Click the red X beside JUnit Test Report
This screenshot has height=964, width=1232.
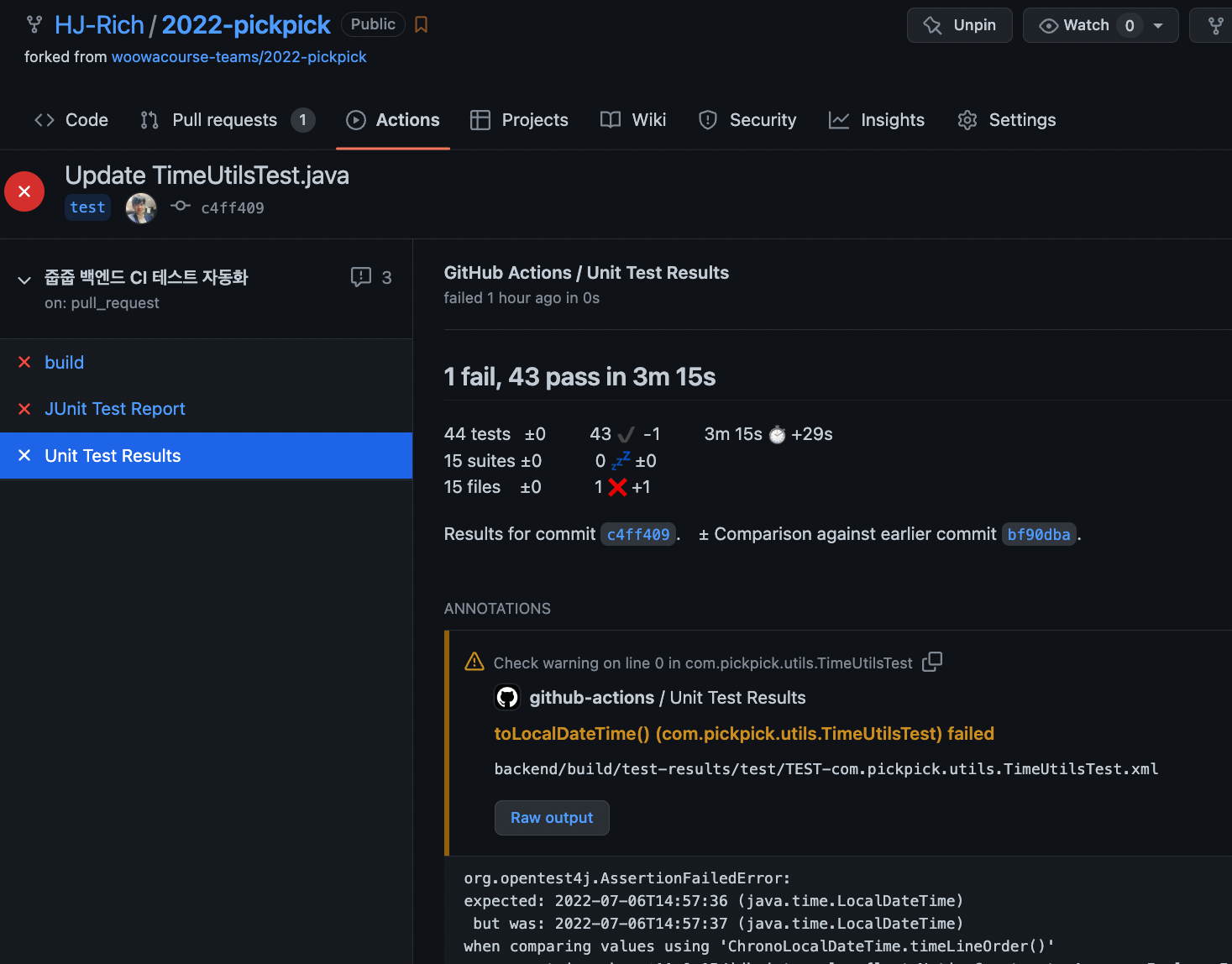click(x=24, y=409)
